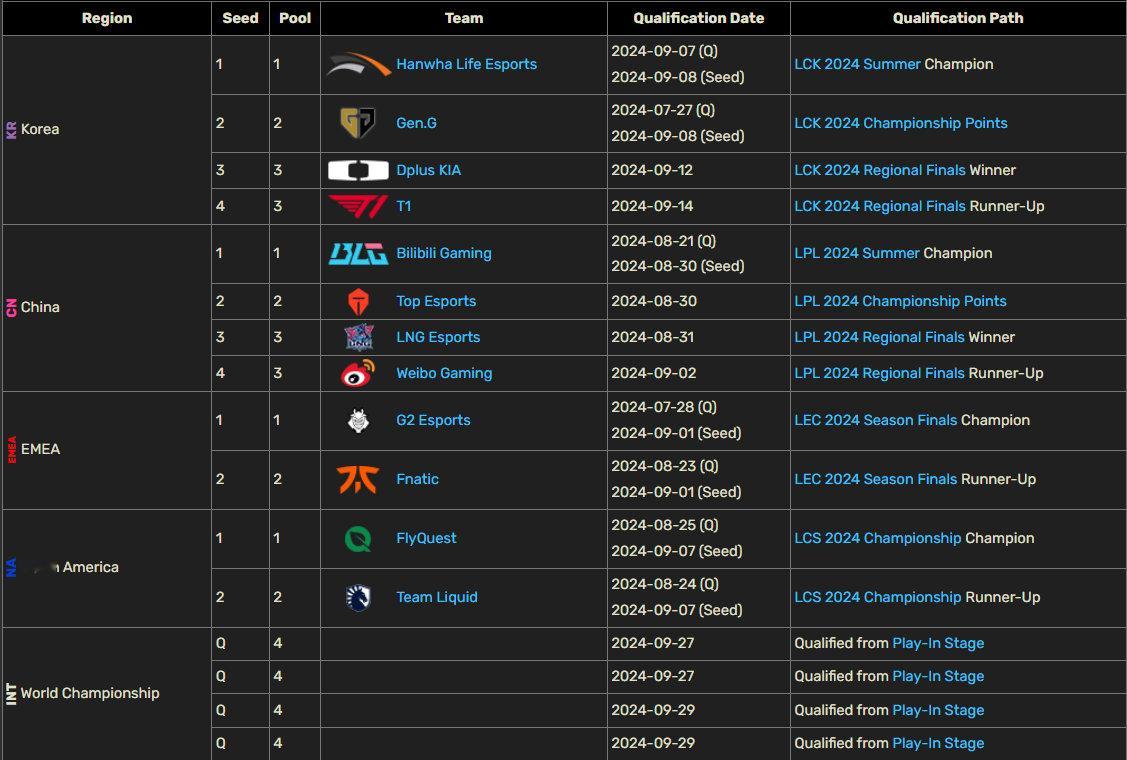Viewport: 1127px width, 760px height.
Task: Open LPL 2024 Regional Finals link in Winner row
Action: tap(880, 337)
